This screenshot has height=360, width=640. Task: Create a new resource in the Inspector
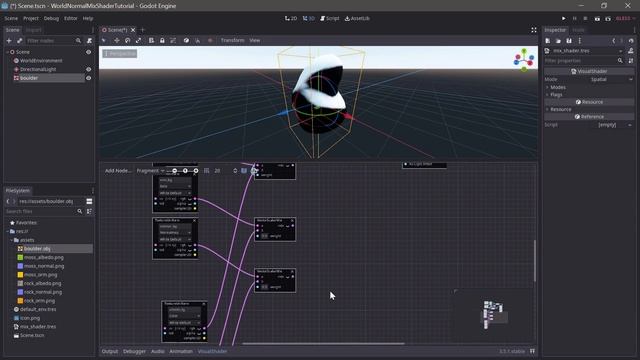548,41
